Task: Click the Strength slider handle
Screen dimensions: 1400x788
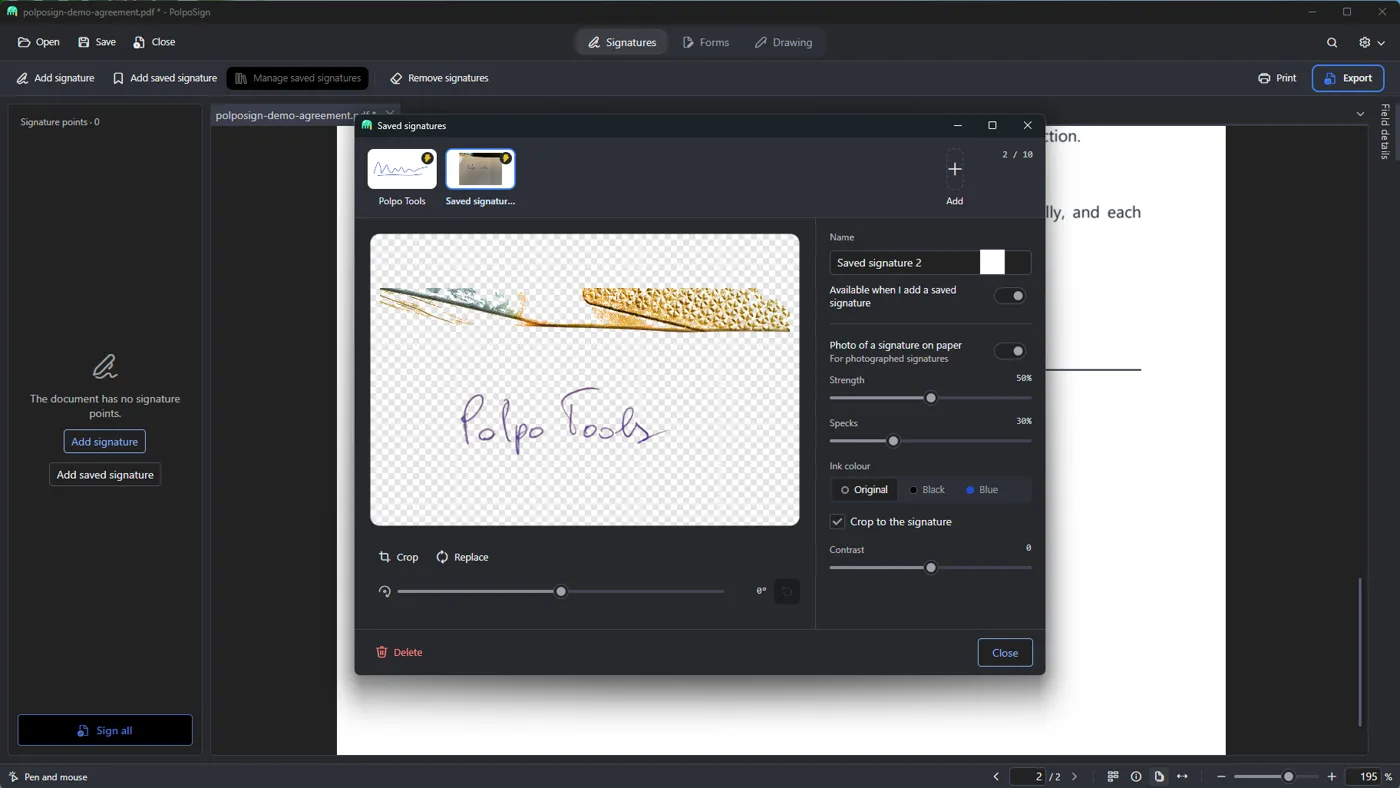Action: tap(931, 398)
